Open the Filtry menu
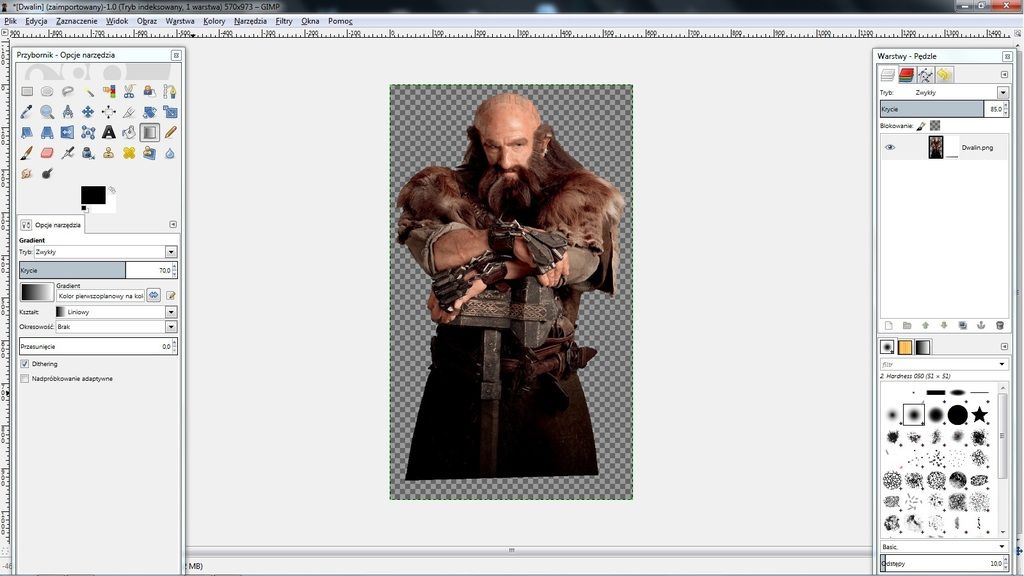The width and height of the screenshot is (1024, 576). click(284, 20)
